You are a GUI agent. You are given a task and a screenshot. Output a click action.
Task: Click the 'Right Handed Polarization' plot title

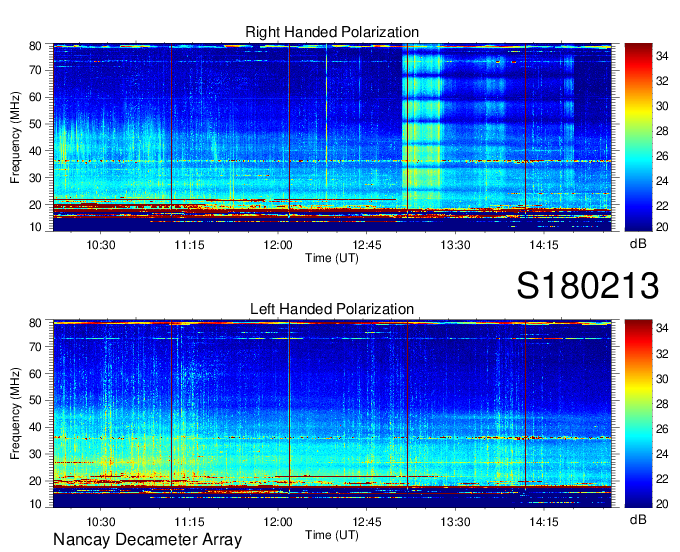332,32
